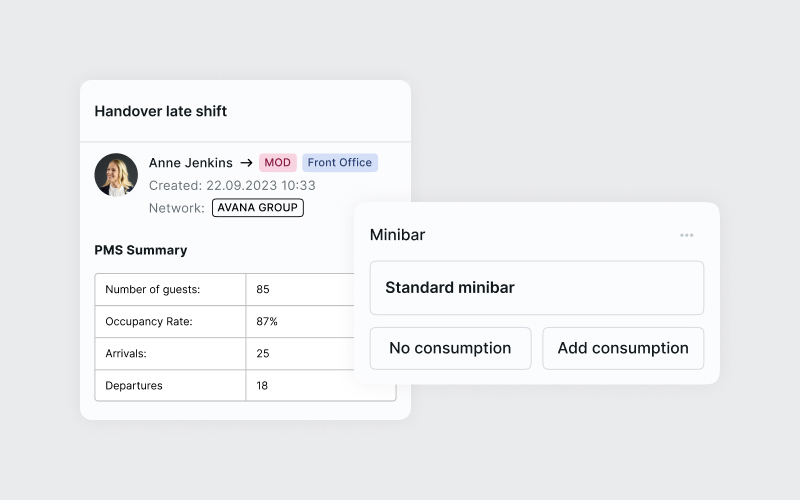Click the PMS Summary heading
800x500 pixels.
click(141, 250)
